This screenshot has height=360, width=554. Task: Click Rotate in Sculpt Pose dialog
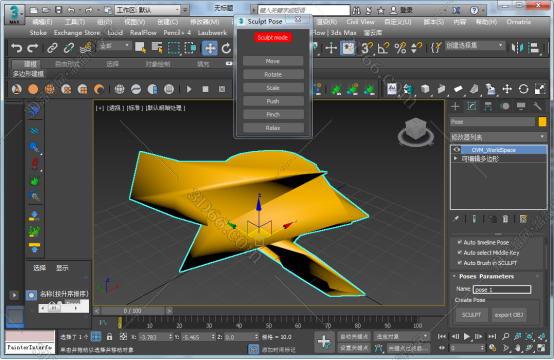coord(273,75)
